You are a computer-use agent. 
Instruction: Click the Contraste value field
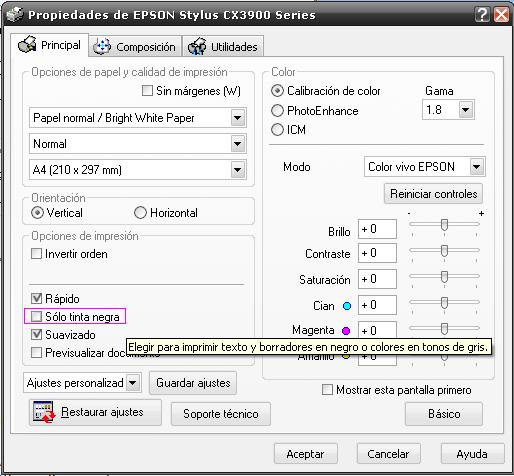(377, 253)
